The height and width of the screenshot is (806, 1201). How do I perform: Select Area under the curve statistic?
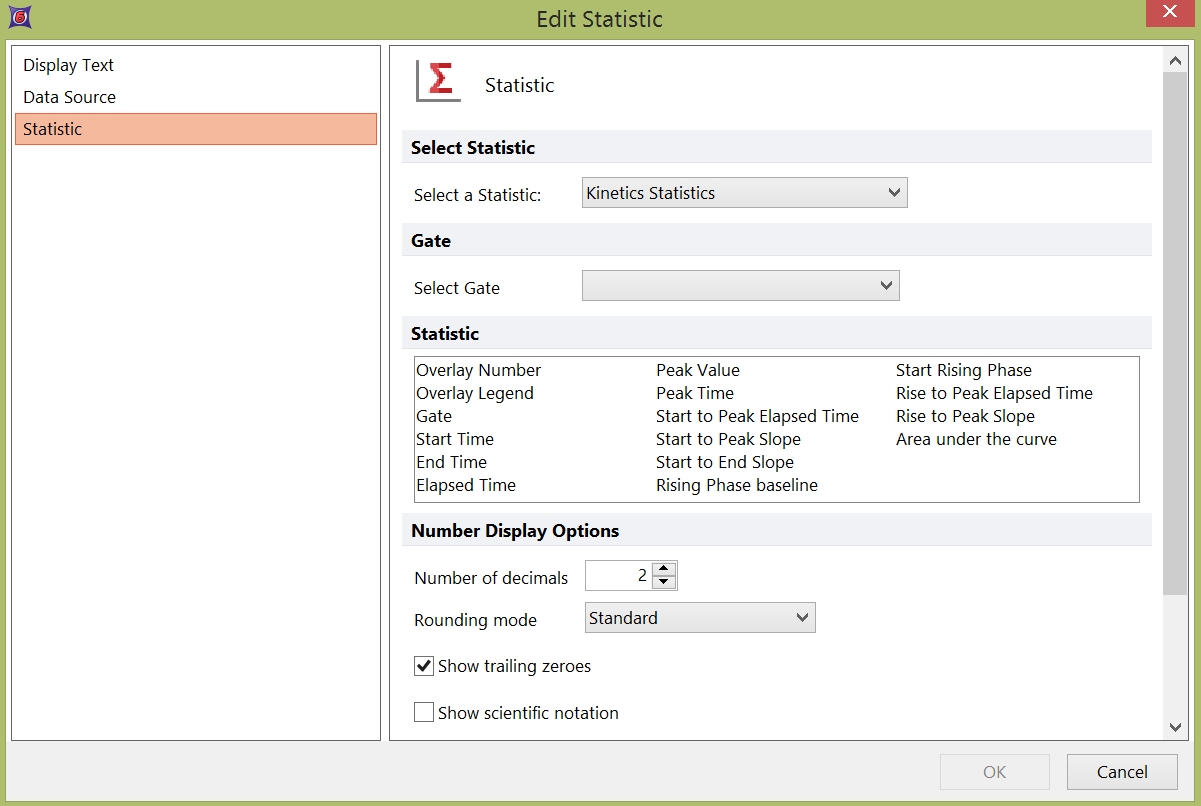(976, 439)
